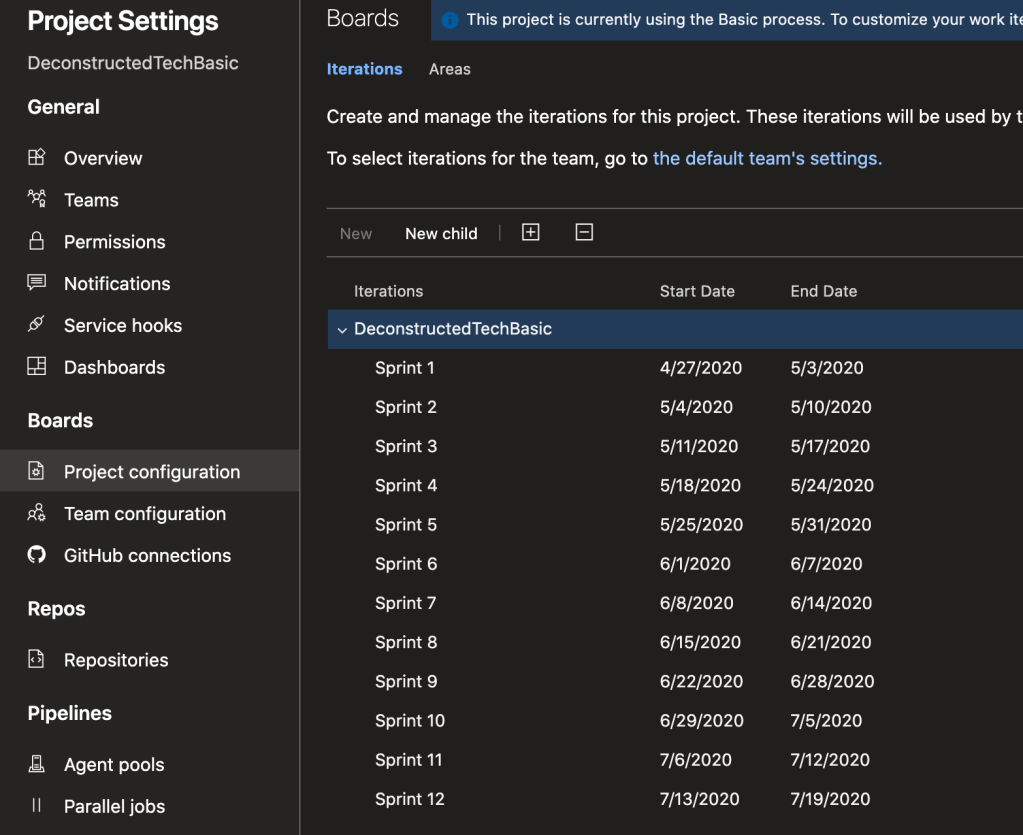Collapse all iterations with minus icon
Image resolution: width=1023 pixels, height=835 pixels.
coord(585,232)
